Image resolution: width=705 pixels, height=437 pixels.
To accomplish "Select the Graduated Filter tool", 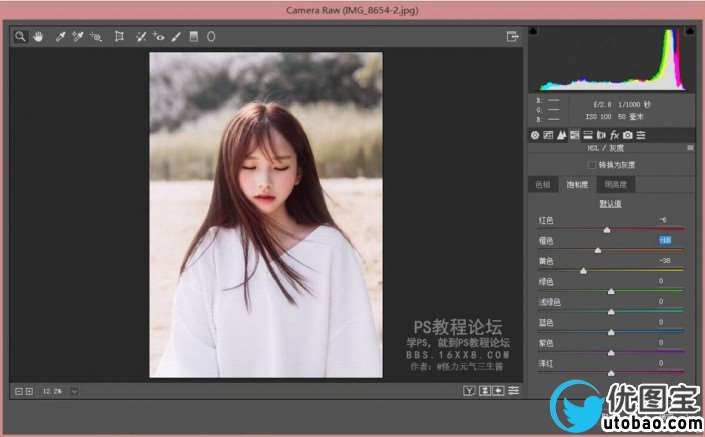I will 194,36.
